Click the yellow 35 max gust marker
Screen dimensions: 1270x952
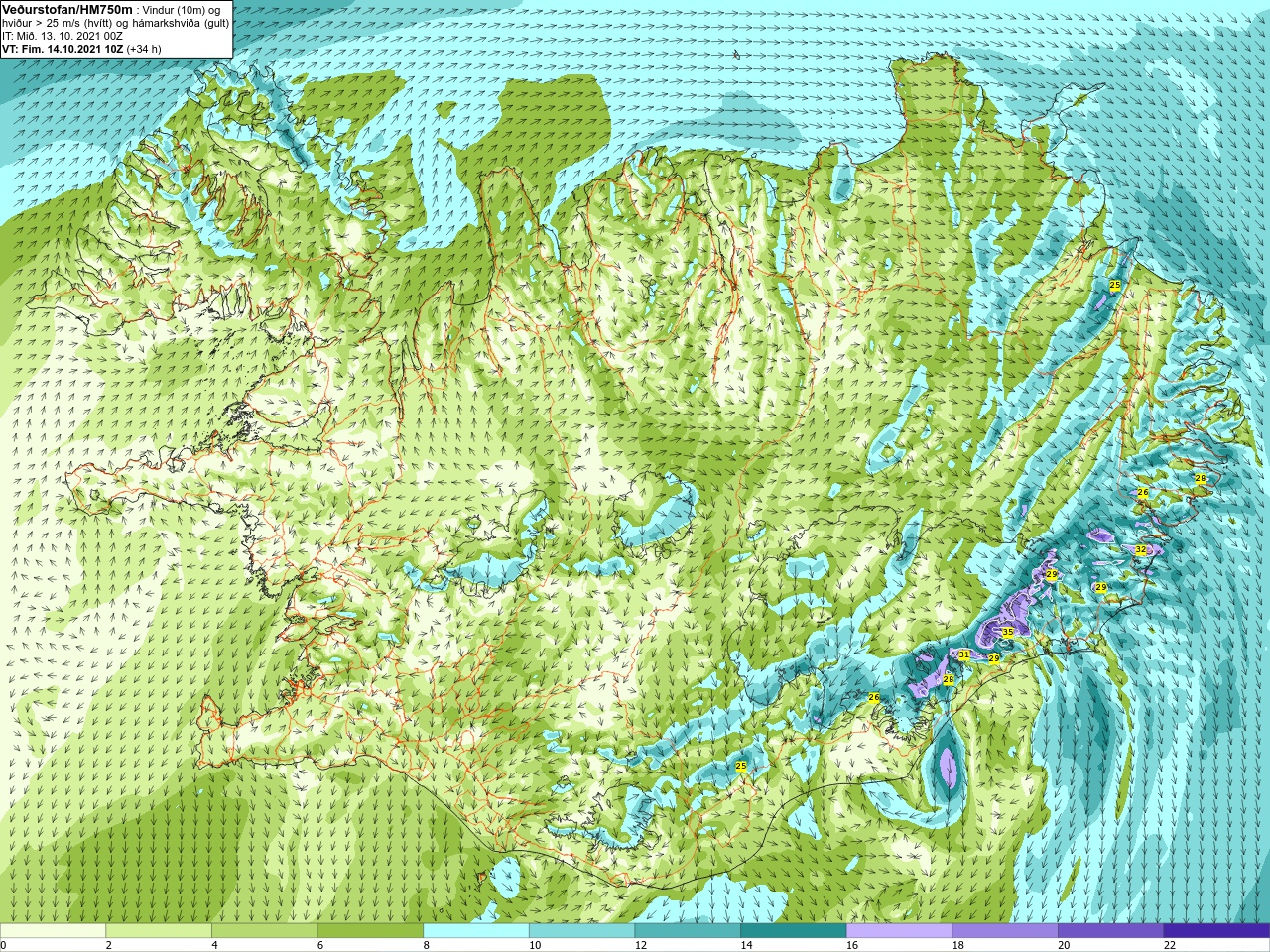(x=1008, y=632)
